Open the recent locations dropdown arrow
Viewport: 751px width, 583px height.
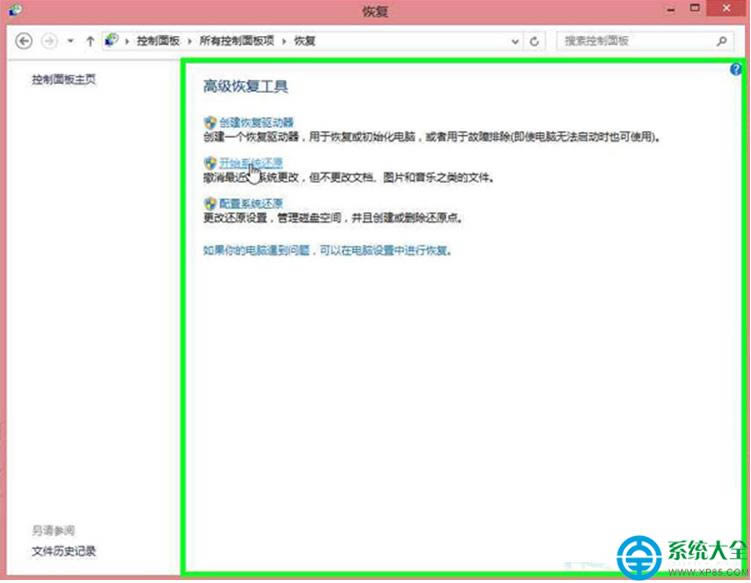coord(70,41)
